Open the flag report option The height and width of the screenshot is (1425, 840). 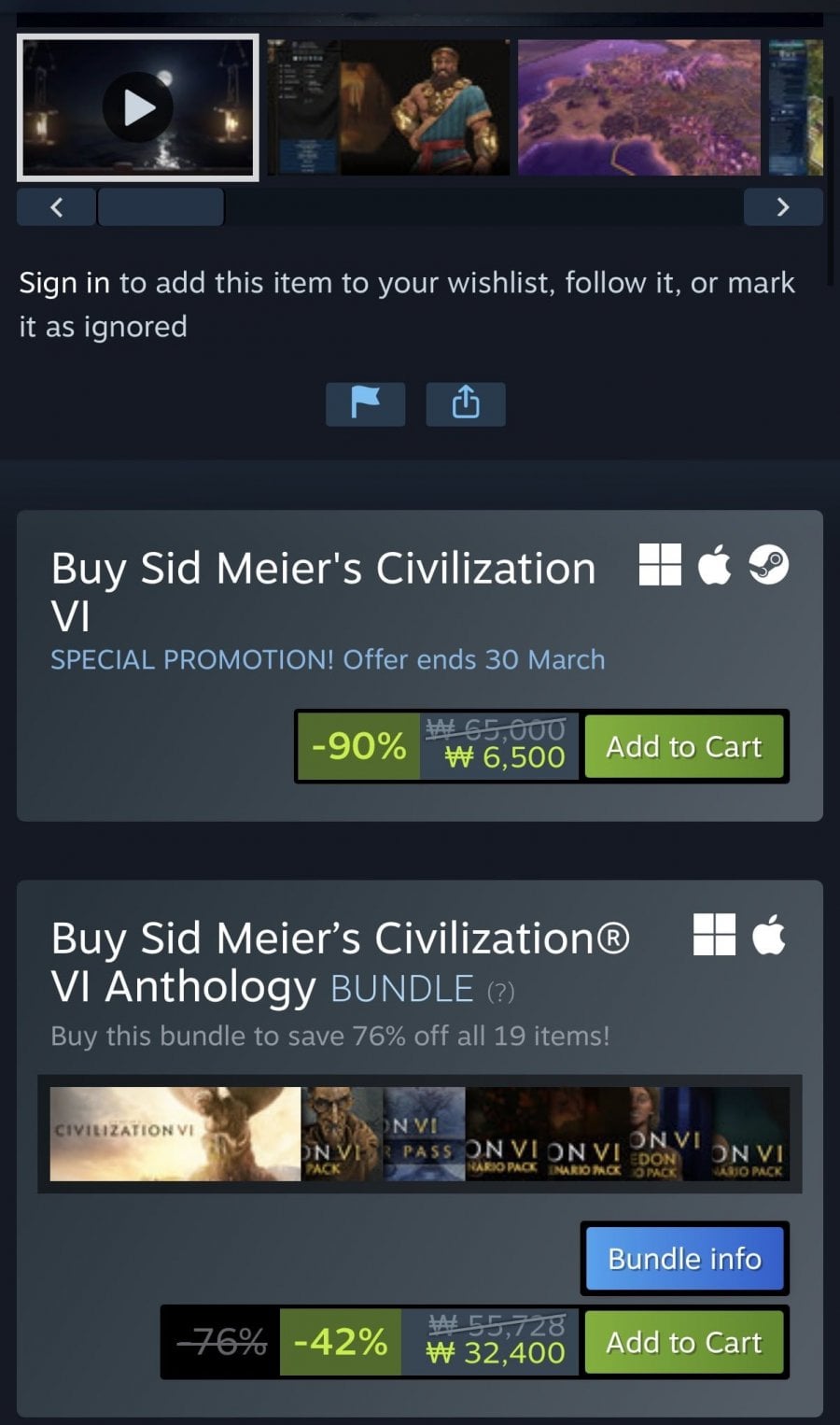pyautogui.click(x=365, y=403)
